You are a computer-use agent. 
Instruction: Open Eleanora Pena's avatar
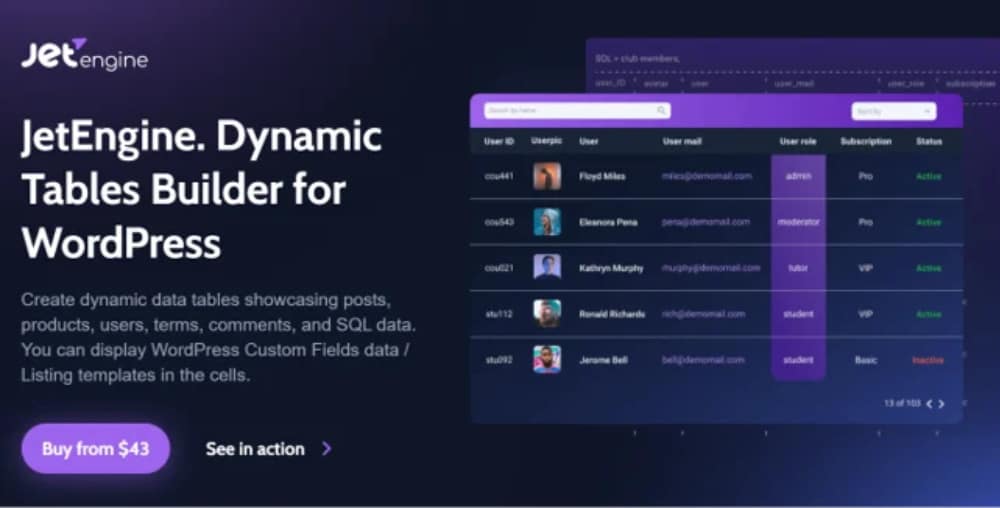click(x=547, y=222)
